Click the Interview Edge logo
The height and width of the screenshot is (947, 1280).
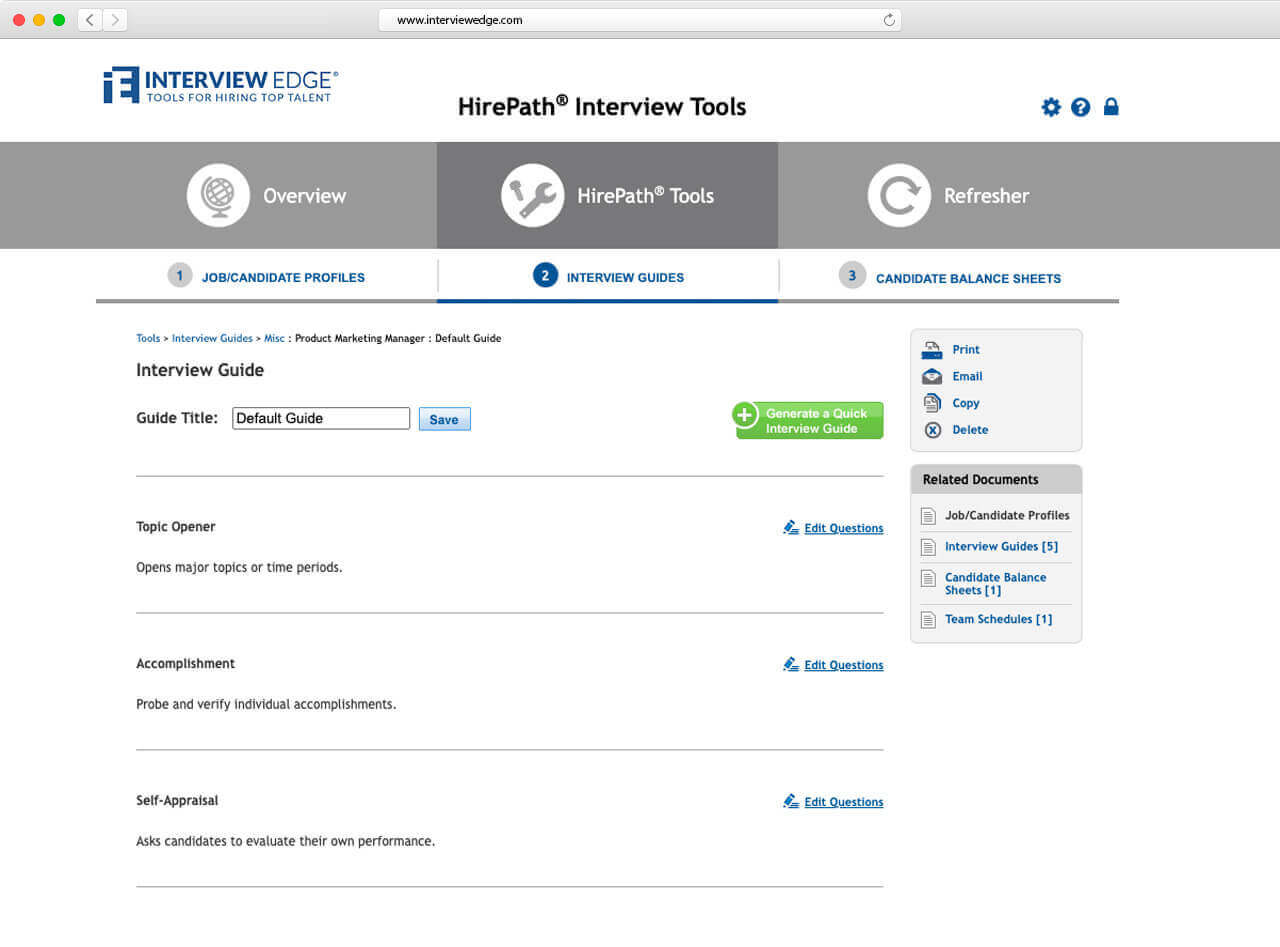(x=221, y=86)
